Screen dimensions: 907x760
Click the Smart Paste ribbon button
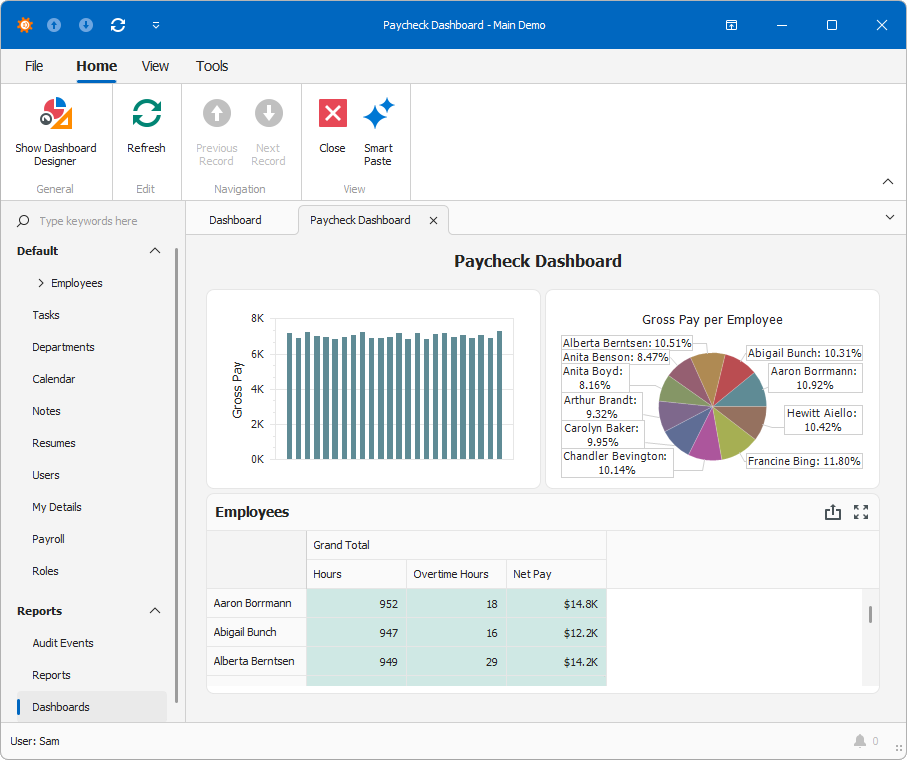[378, 132]
